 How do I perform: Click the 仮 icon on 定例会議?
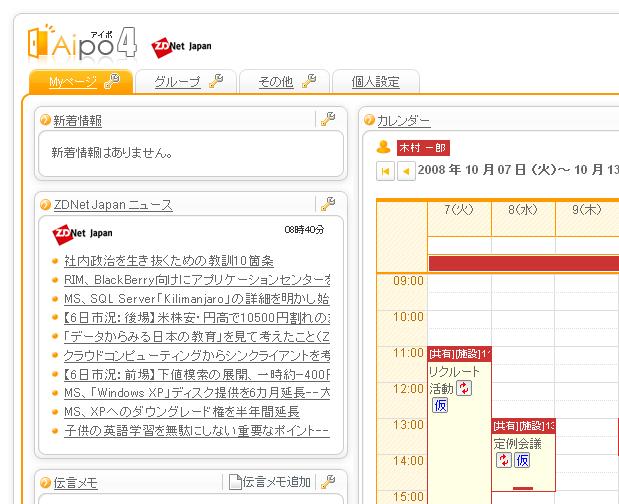(522, 460)
